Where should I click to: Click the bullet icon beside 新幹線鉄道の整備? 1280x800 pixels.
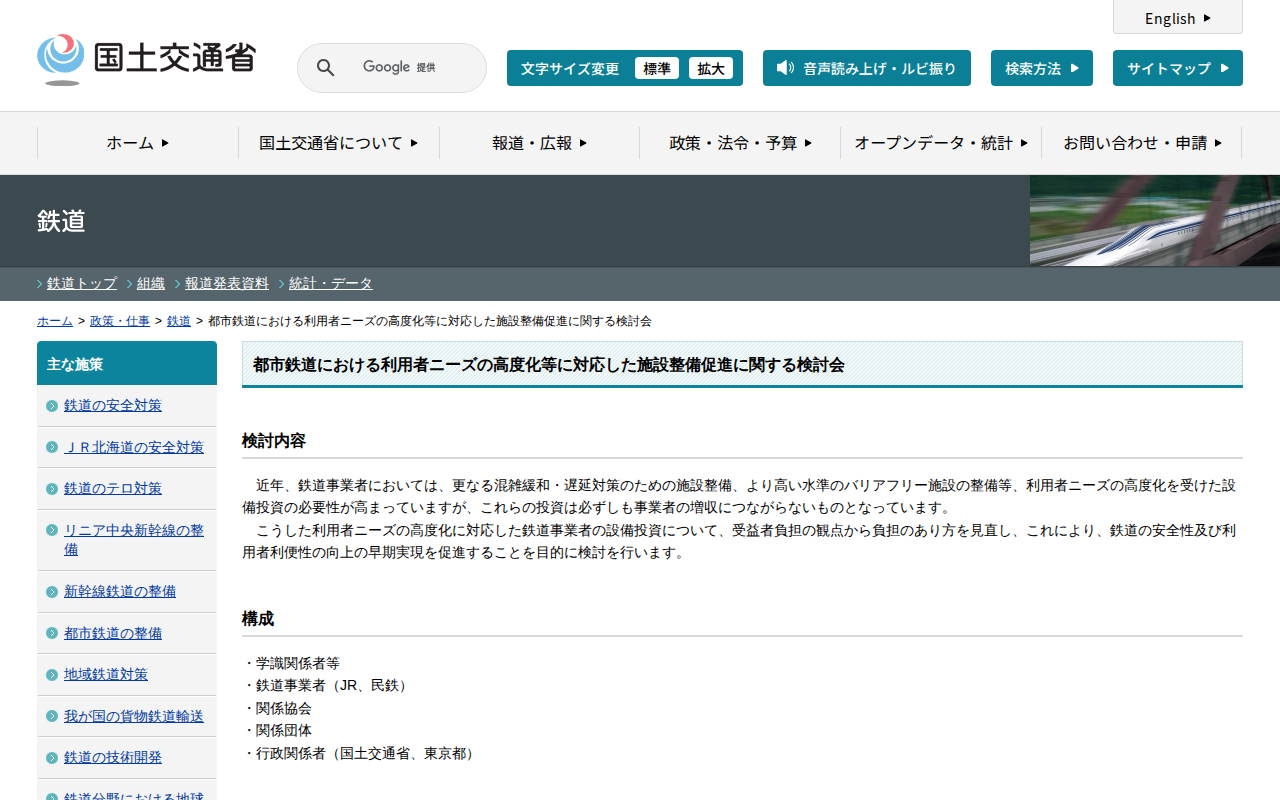(x=52, y=592)
